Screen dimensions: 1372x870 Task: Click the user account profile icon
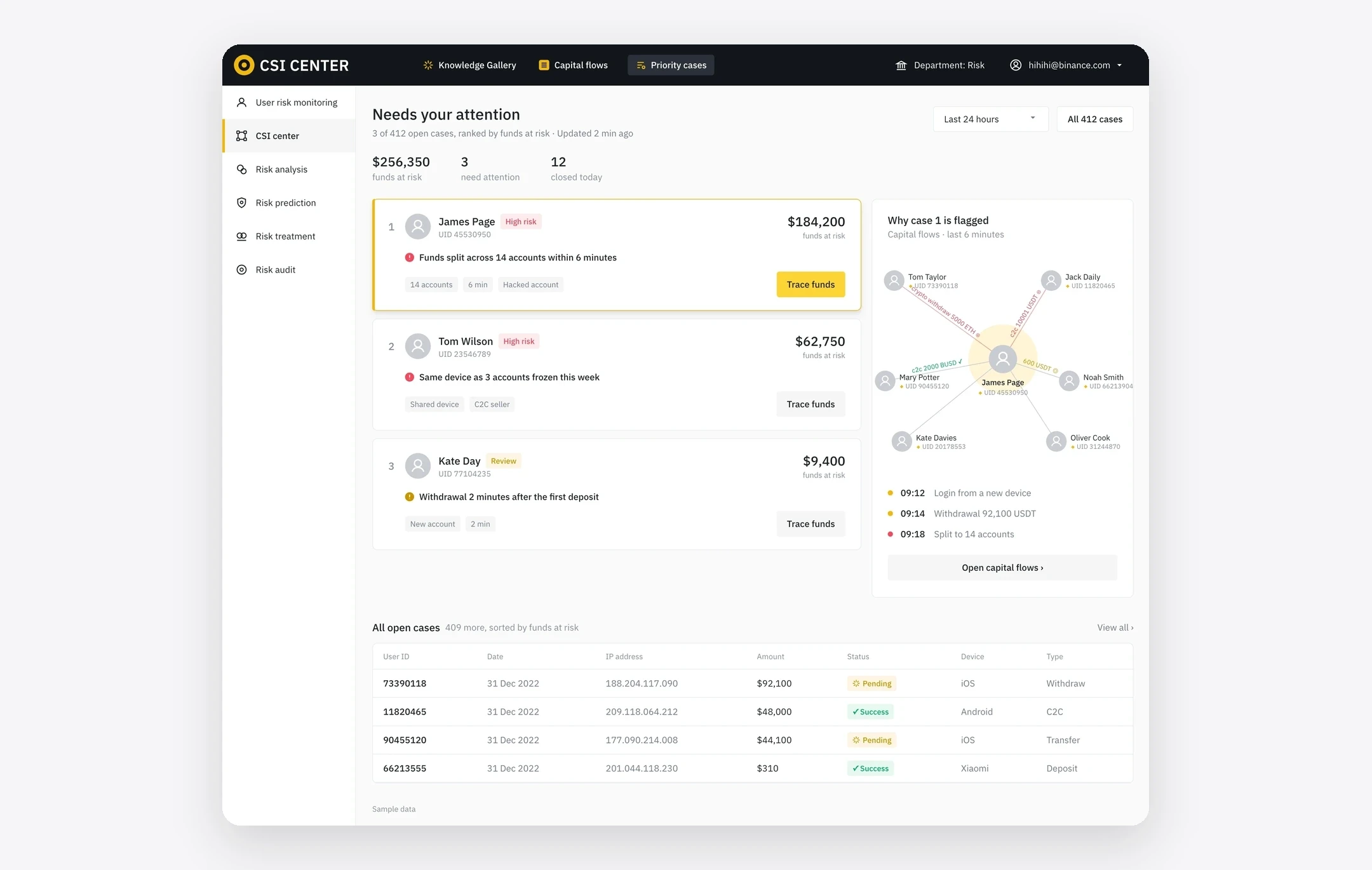[1016, 65]
